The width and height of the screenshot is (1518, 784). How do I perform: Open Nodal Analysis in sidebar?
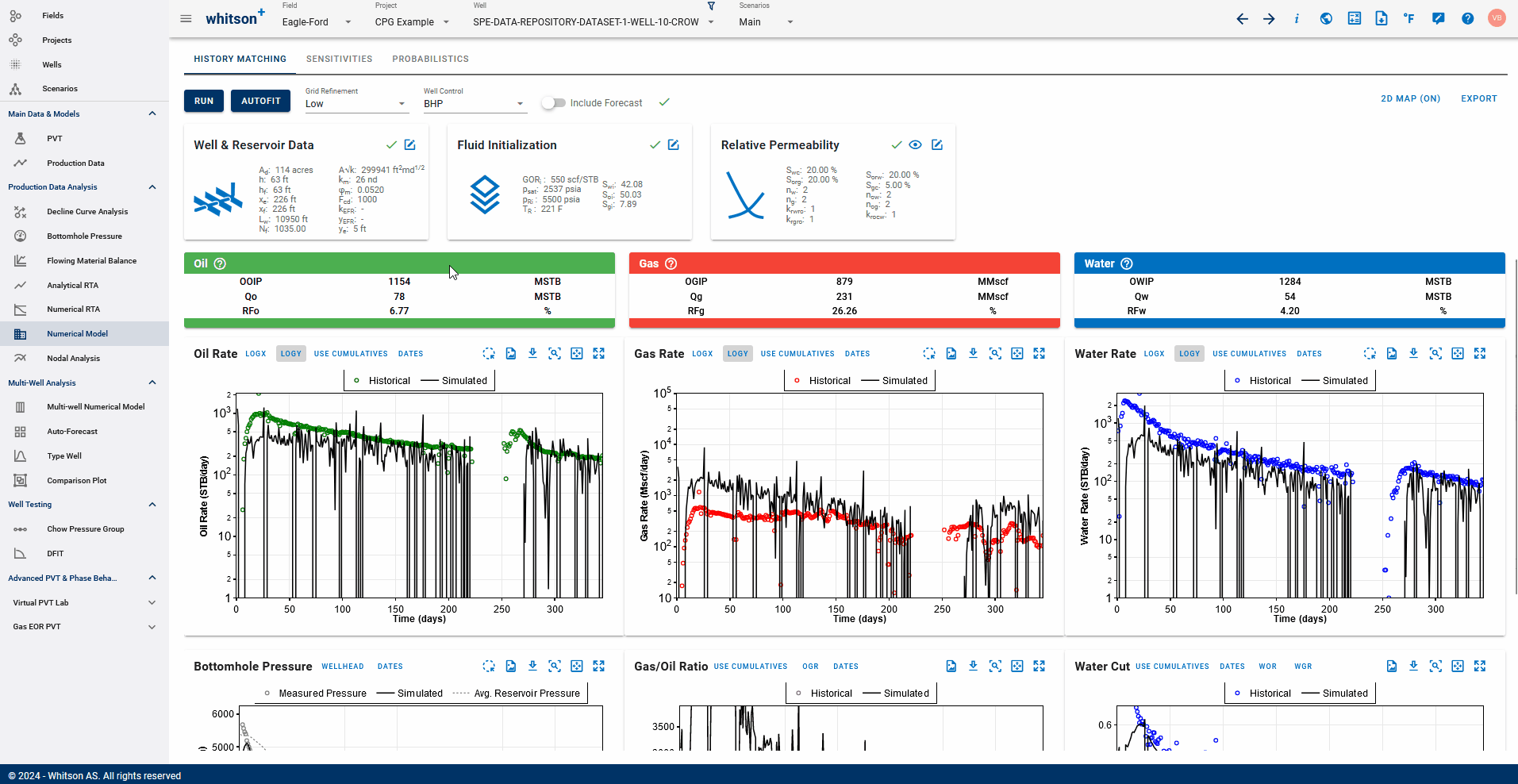73,359
